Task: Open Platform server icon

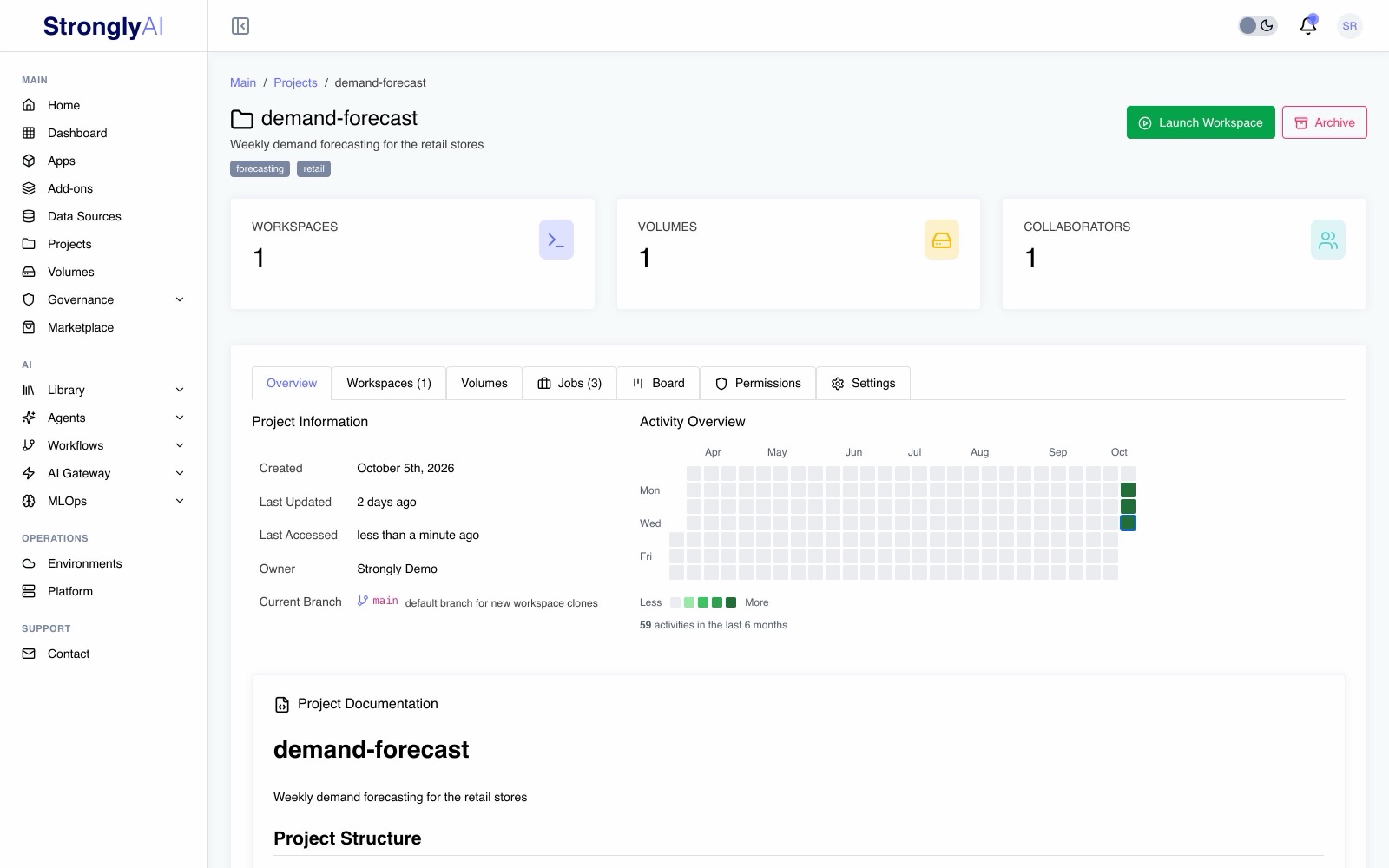Action: [29, 591]
